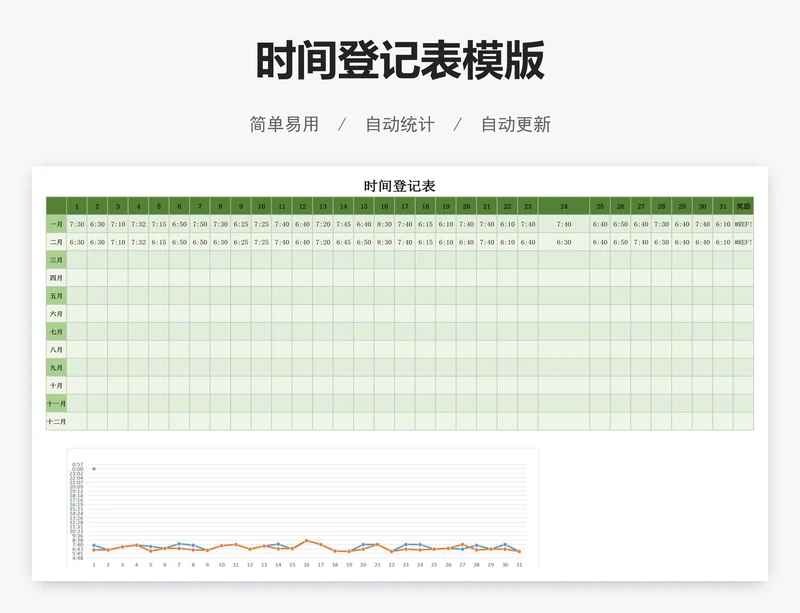Select the 九月 row label
The height and width of the screenshot is (613, 800).
56,367
